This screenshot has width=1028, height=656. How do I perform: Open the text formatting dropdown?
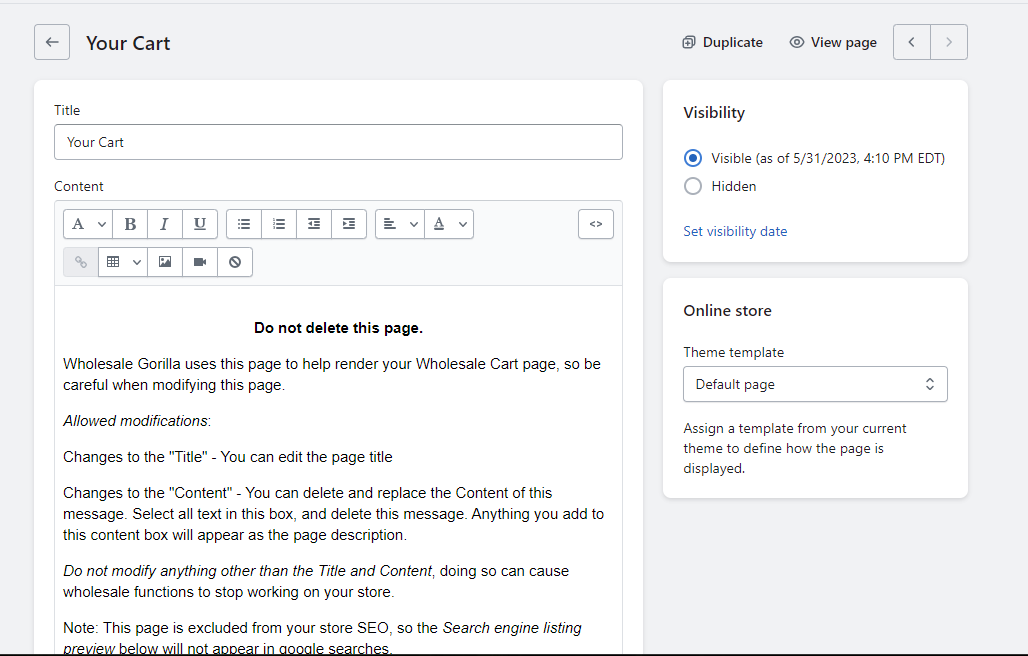click(88, 224)
